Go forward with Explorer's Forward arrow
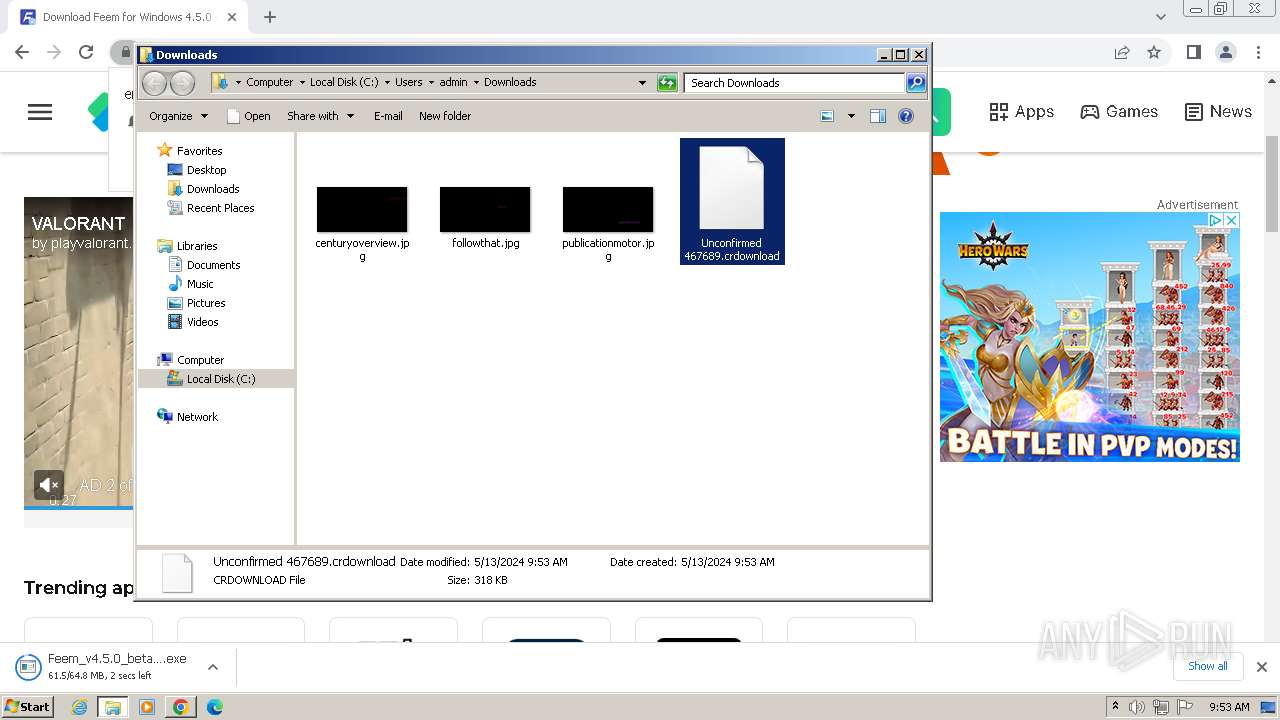1280x720 pixels. pyautogui.click(x=182, y=83)
